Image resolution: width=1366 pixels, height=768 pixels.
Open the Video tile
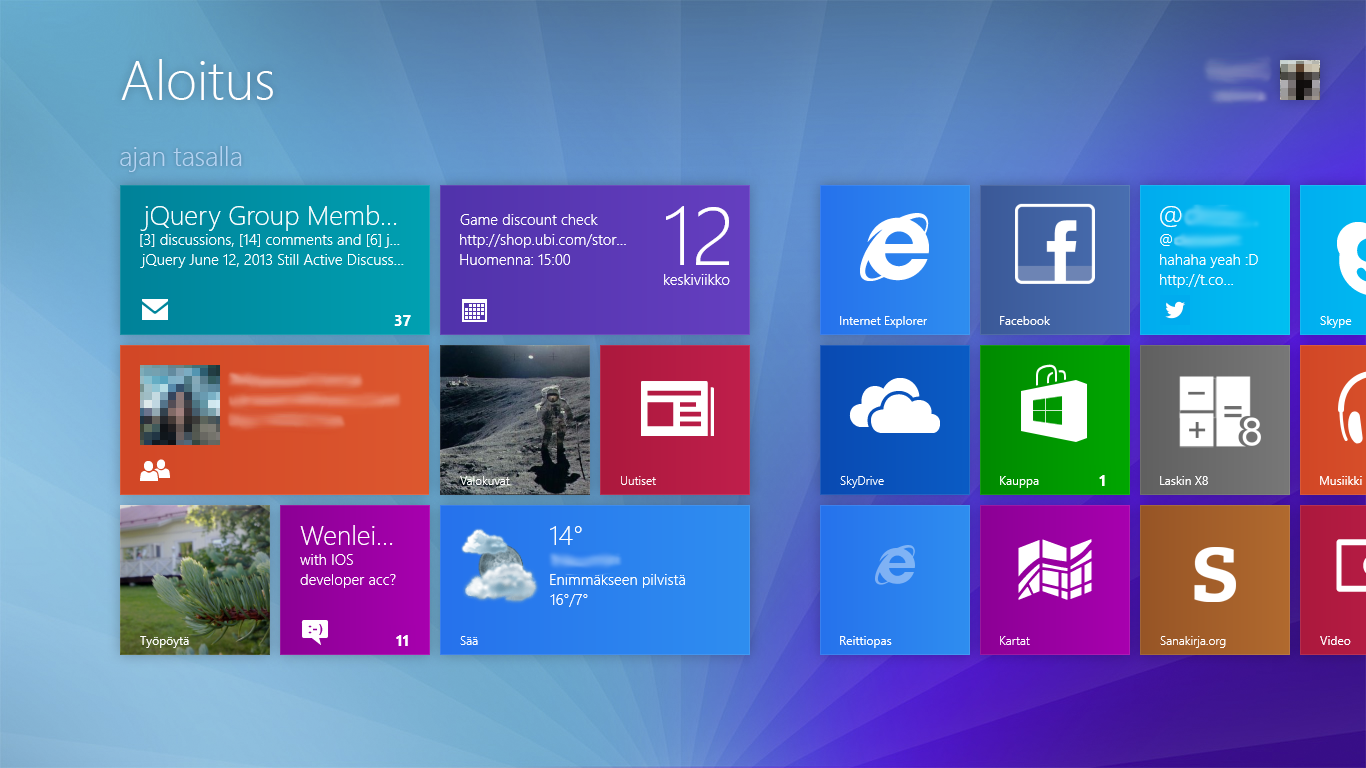coord(1333,580)
